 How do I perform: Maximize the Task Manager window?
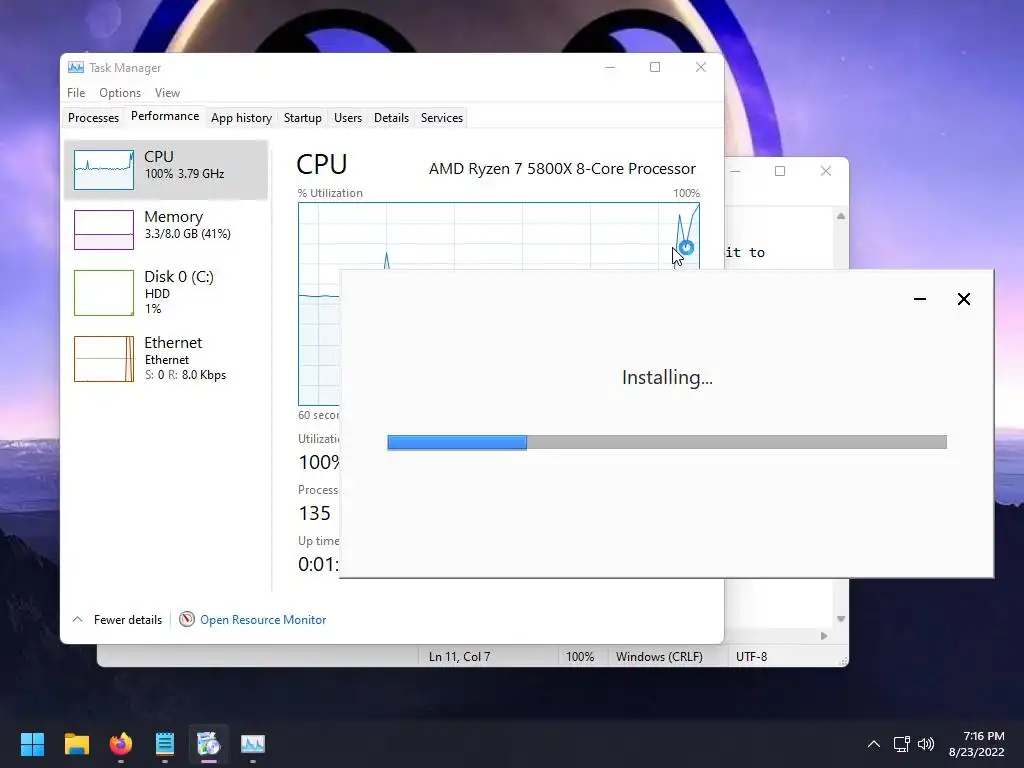[655, 67]
